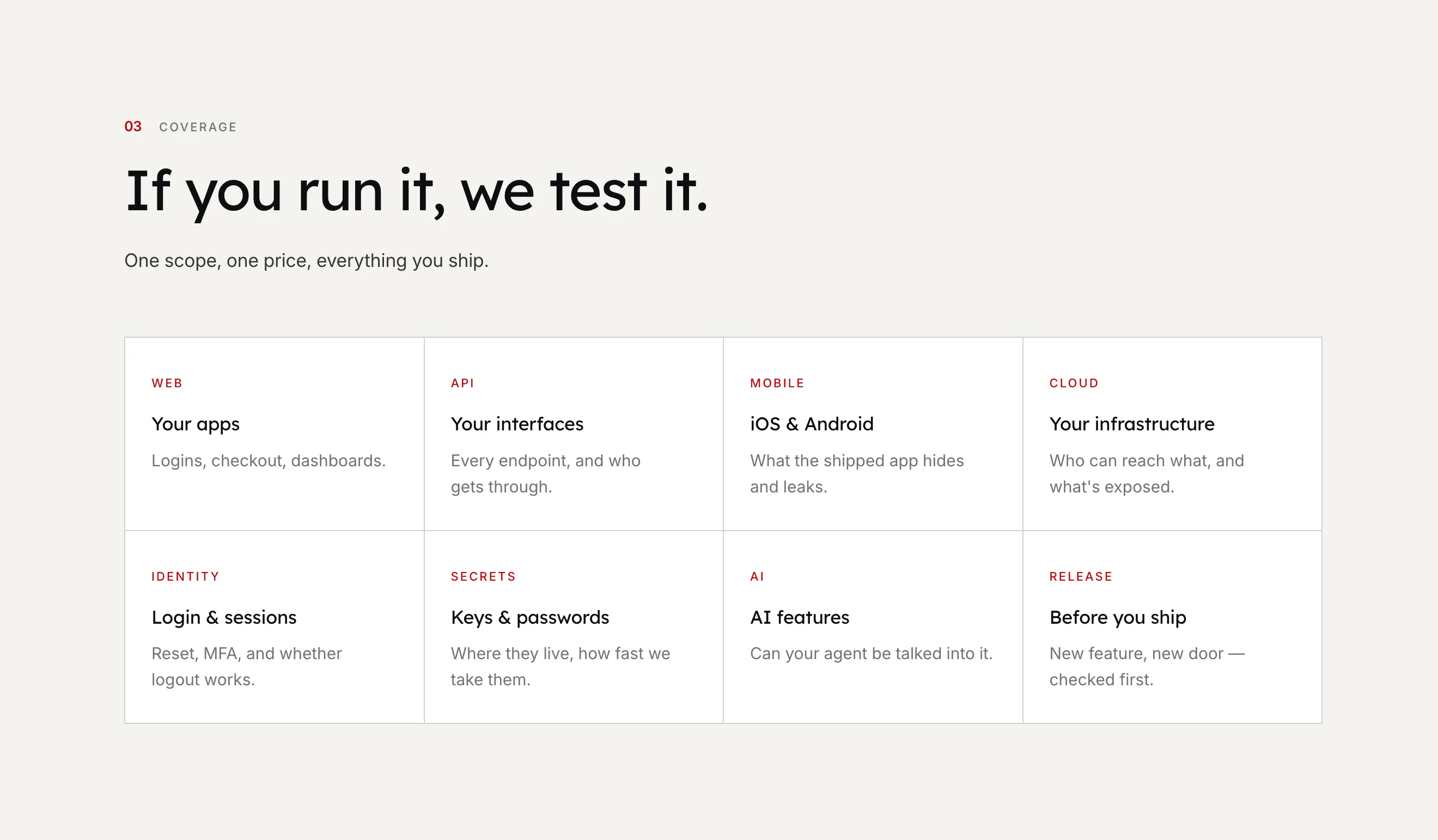Select the "Keys & passwords" card title

click(529, 617)
